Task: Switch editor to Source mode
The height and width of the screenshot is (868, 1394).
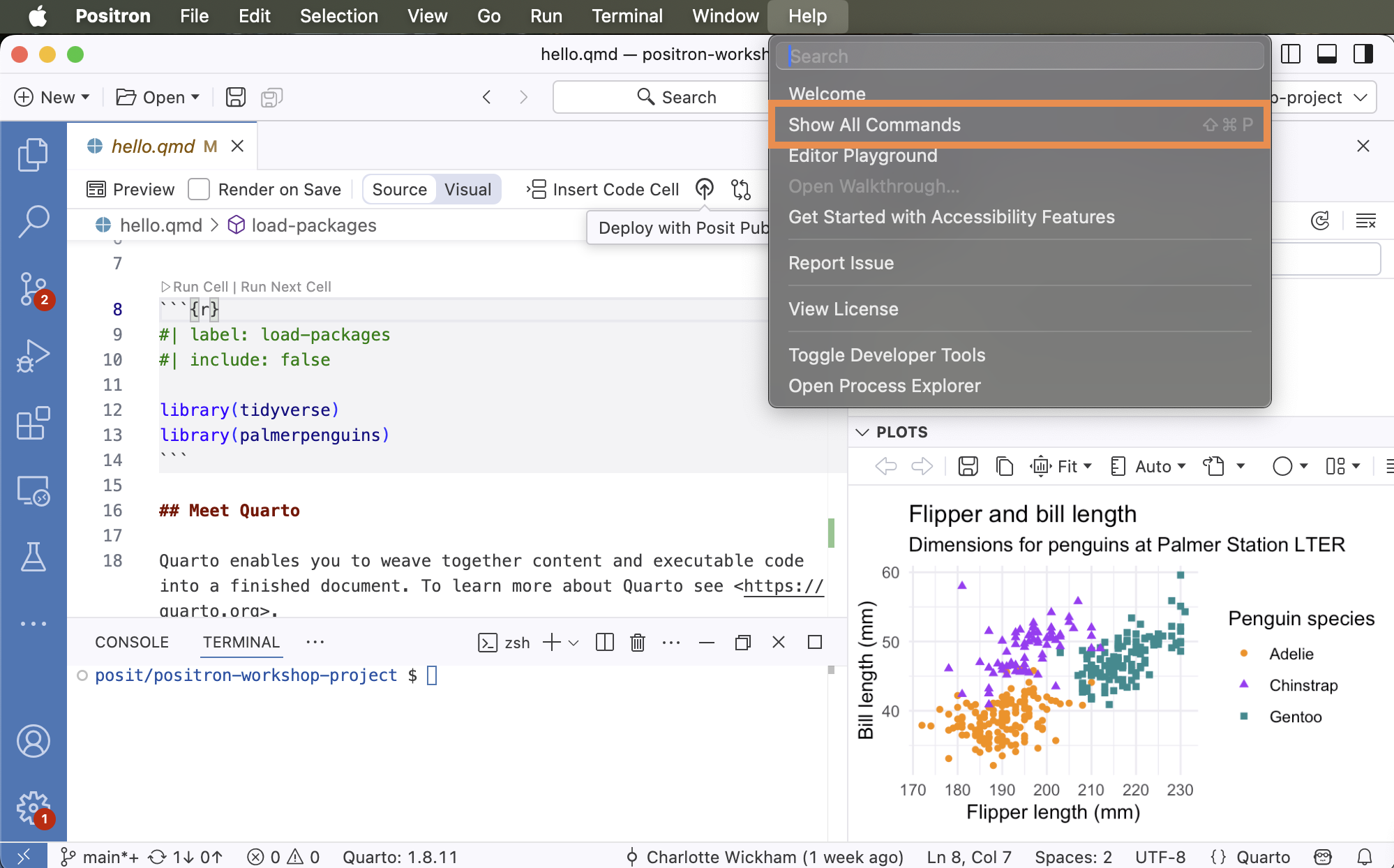Action: pyautogui.click(x=400, y=189)
